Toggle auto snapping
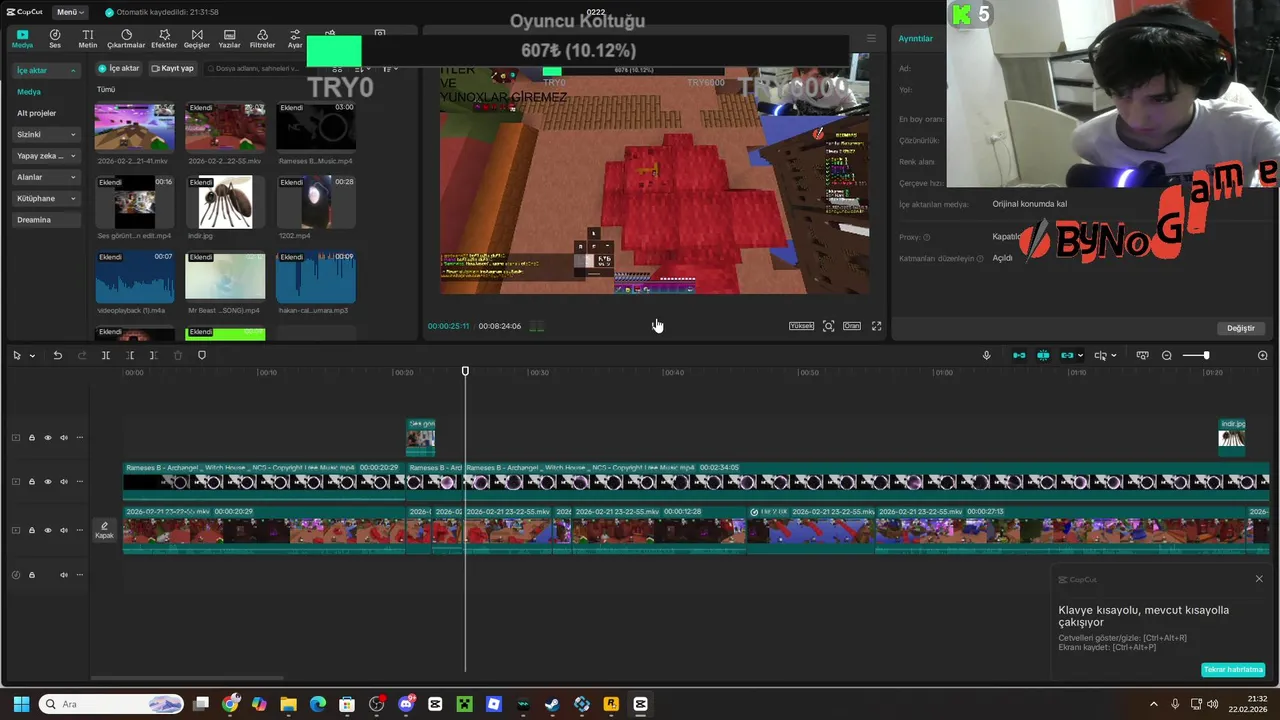 [1043, 356]
